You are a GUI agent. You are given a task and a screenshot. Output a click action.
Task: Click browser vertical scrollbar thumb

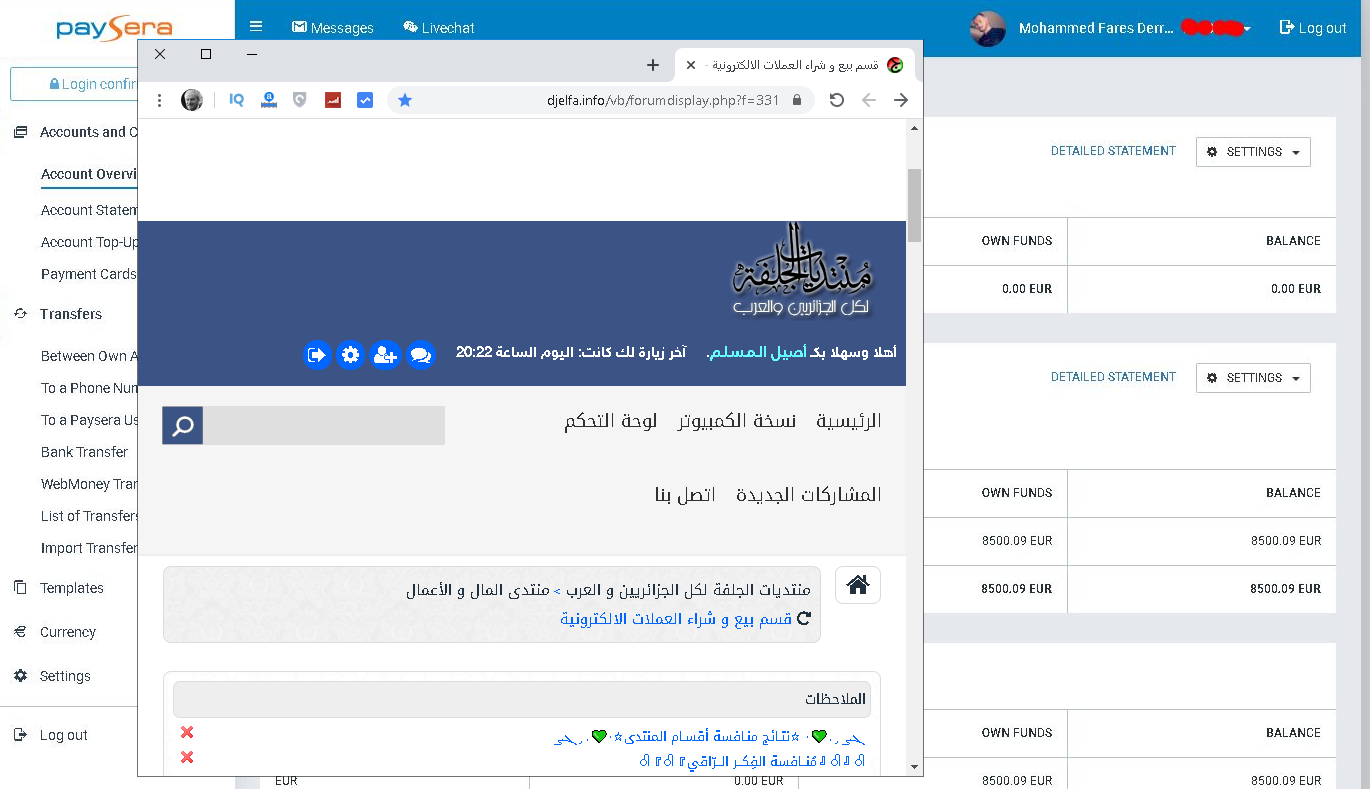coord(914,205)
